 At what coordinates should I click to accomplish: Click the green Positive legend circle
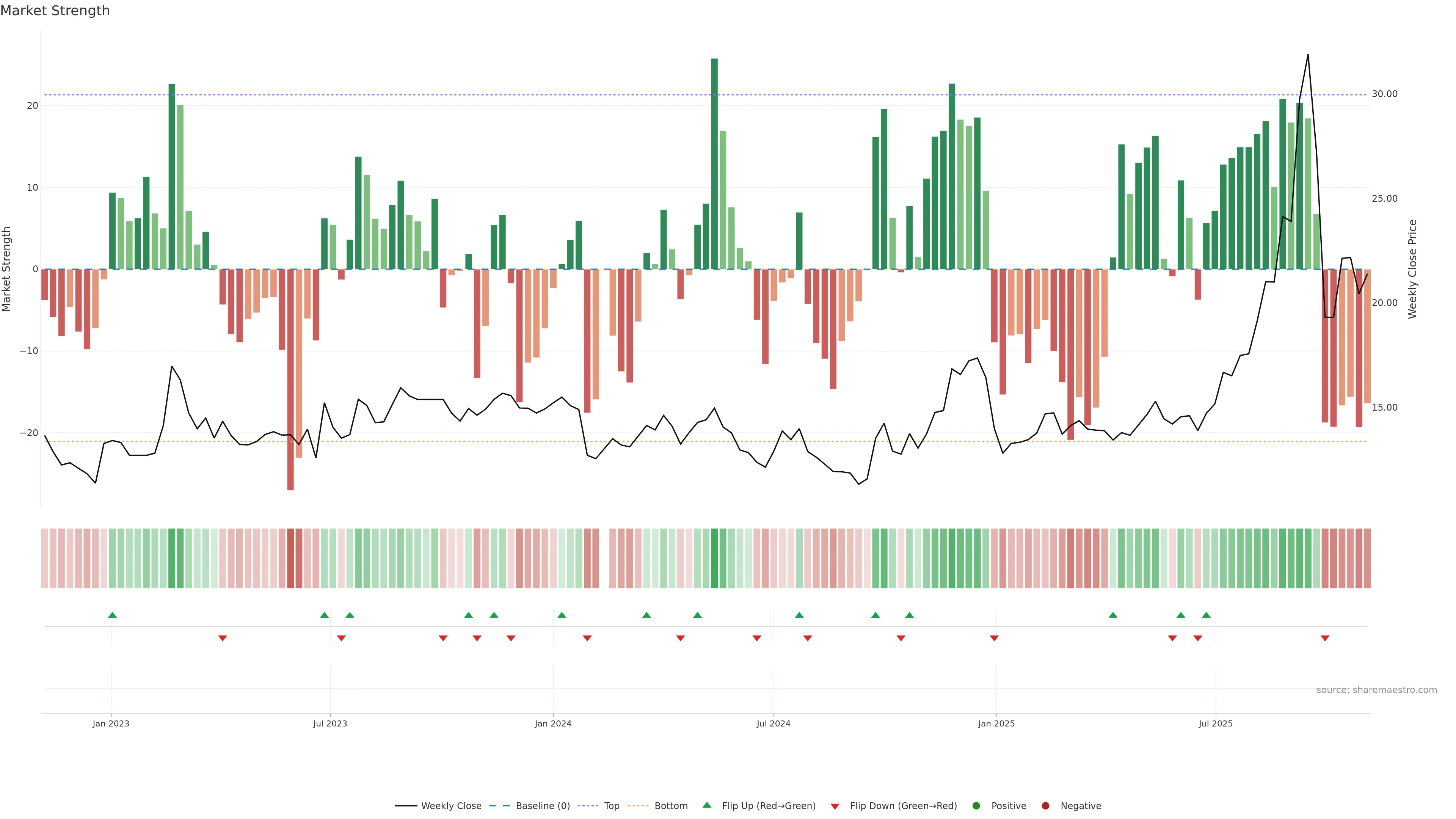click(x=976, y=806)
